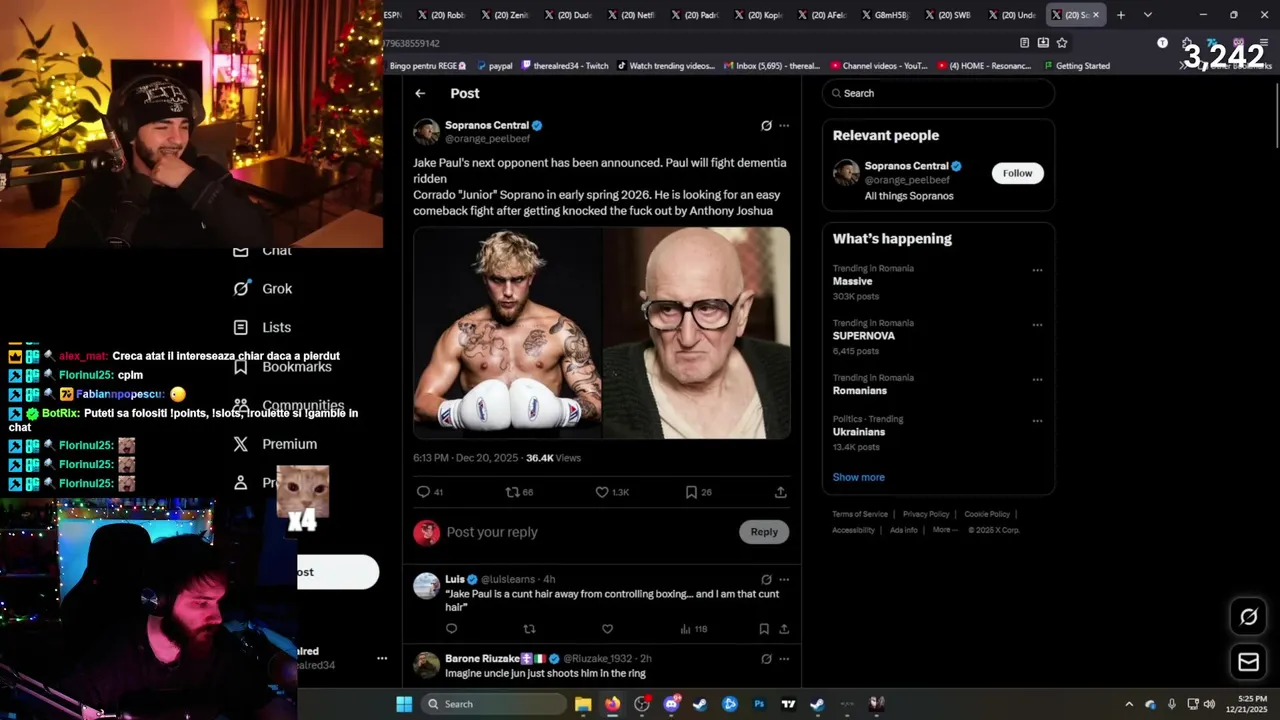The height and width of the screenshot is (720, 1280).
Task: Click the Reply button
Action: pyautogui.click(x=764, y=532)
